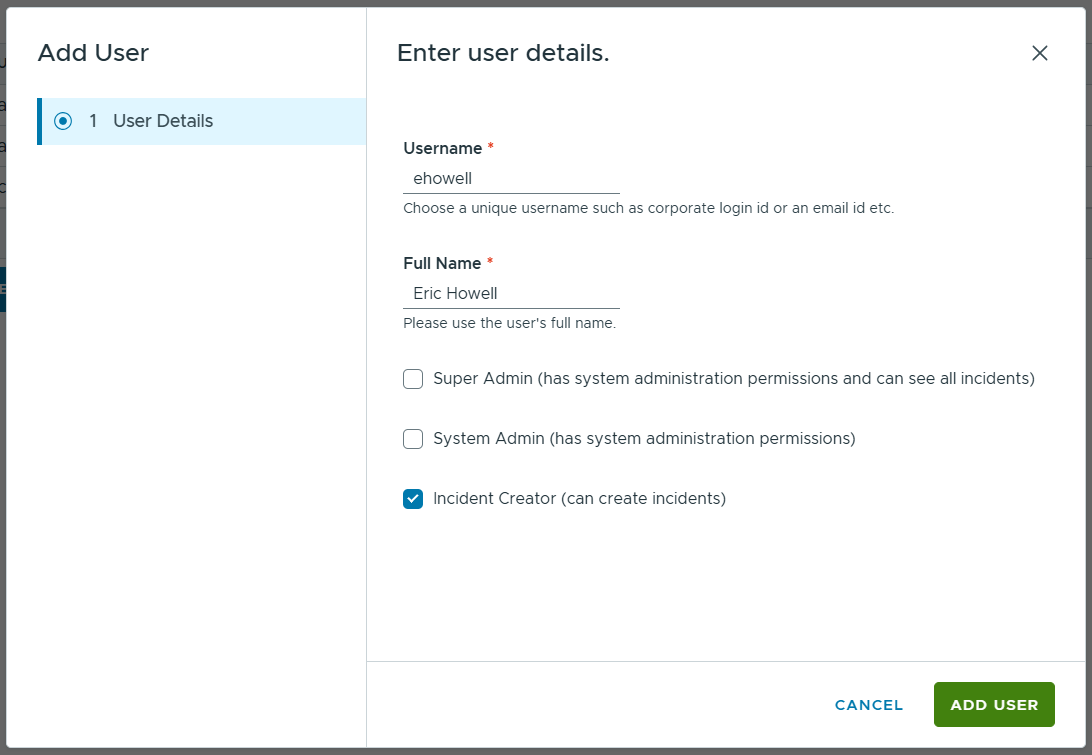Click the unique username hint text
This screenshot has width=1092, height=755.
648,209
